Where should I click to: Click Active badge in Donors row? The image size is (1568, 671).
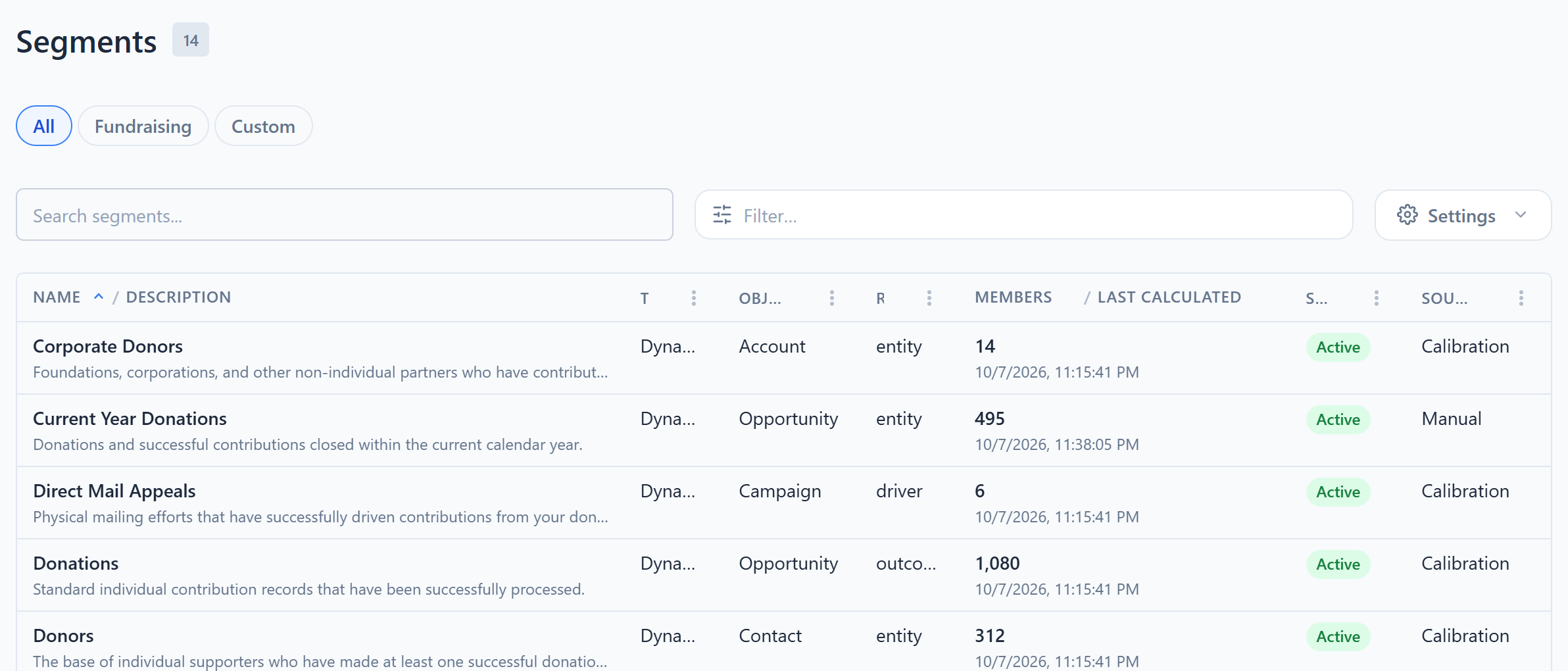click(x=1338, y=637)
